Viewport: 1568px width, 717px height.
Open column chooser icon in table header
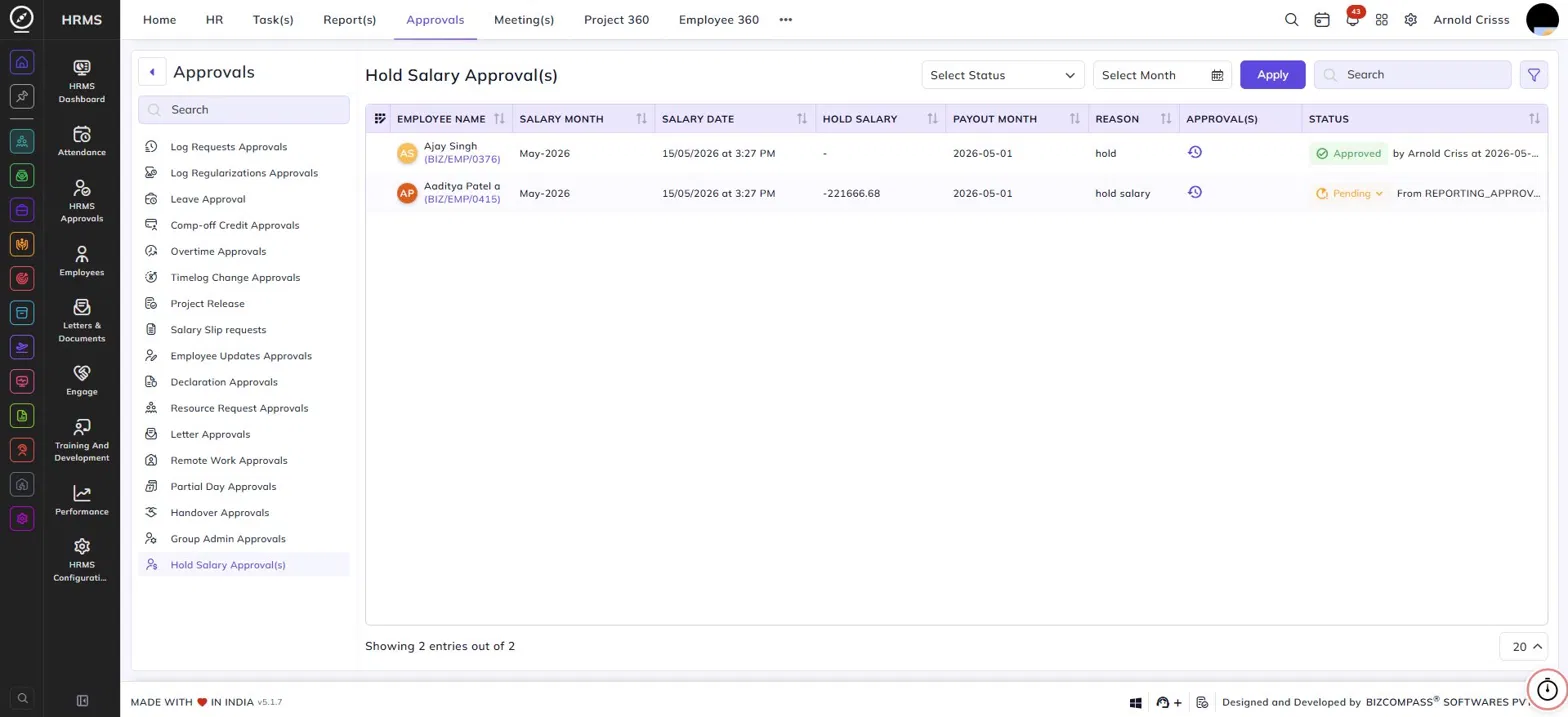[380, 118]
